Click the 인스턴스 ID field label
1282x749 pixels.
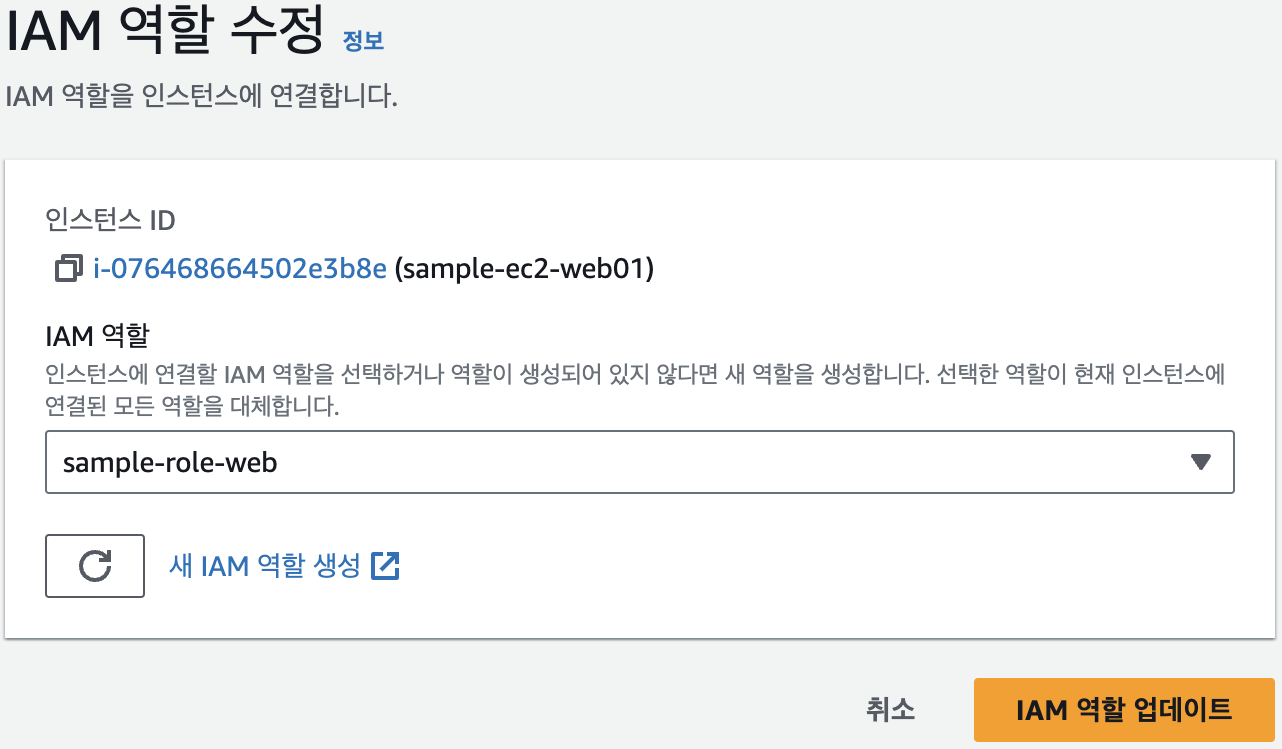tap(110, 220)
